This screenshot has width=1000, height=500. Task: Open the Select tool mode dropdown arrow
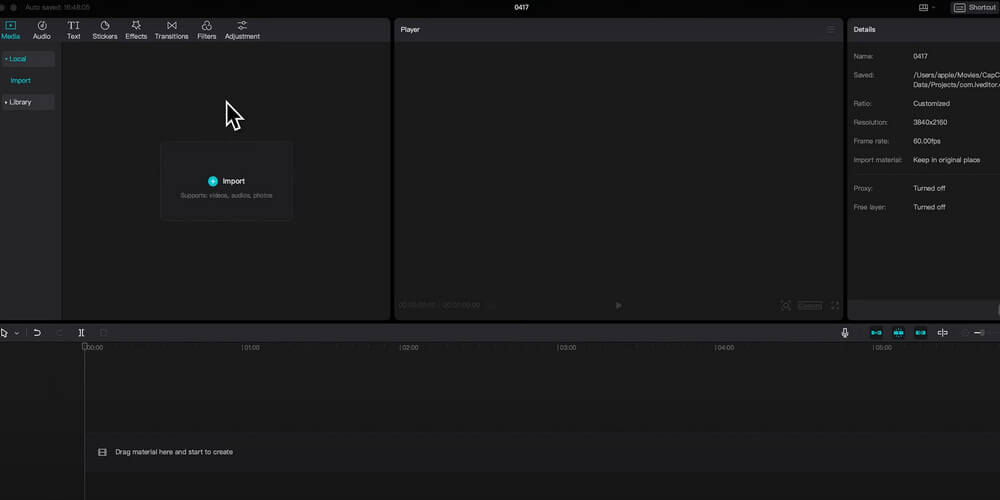pos(17,333)
